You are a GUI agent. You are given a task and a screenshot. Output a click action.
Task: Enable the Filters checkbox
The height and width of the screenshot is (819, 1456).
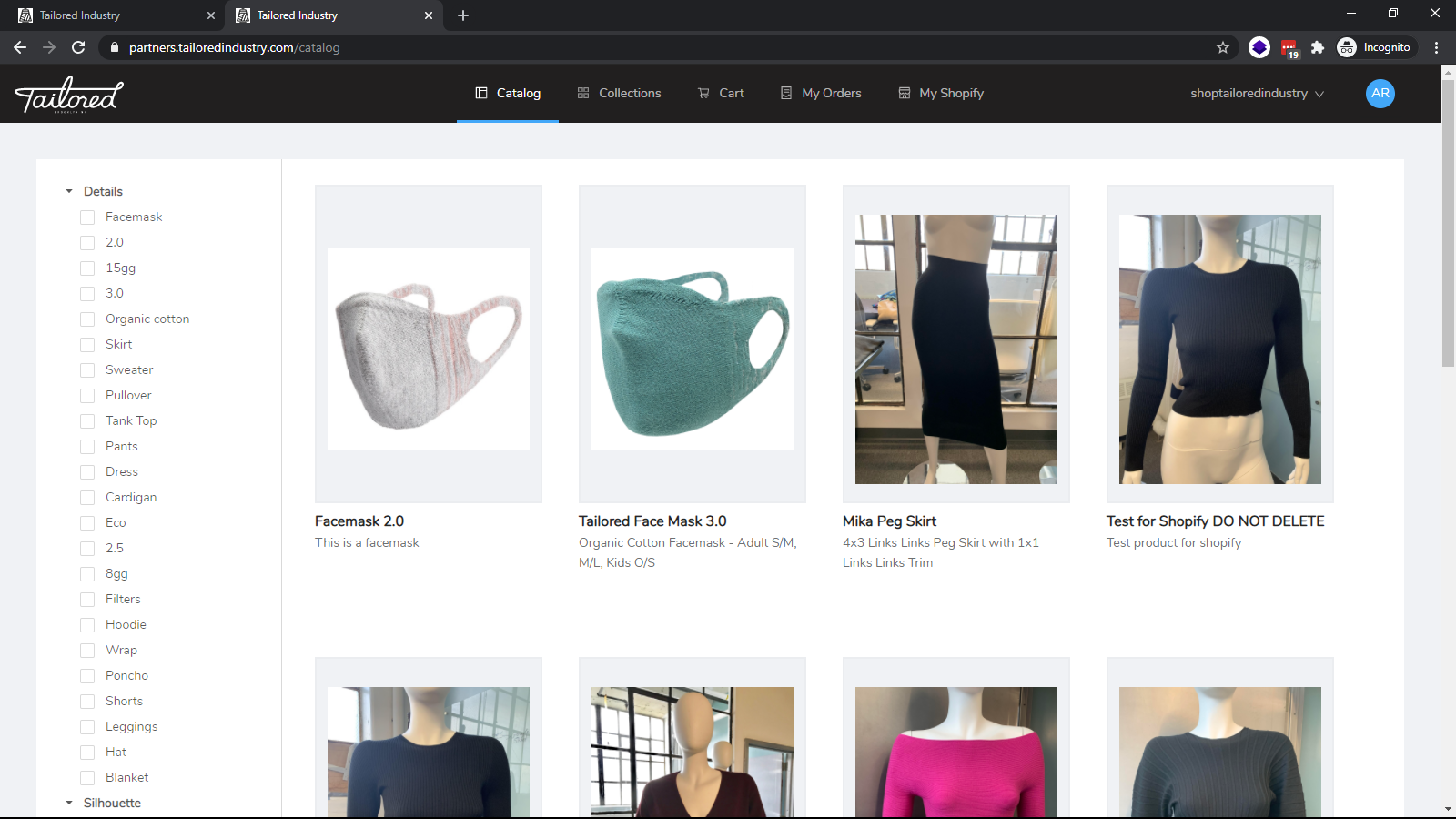(x=87, y=600)
